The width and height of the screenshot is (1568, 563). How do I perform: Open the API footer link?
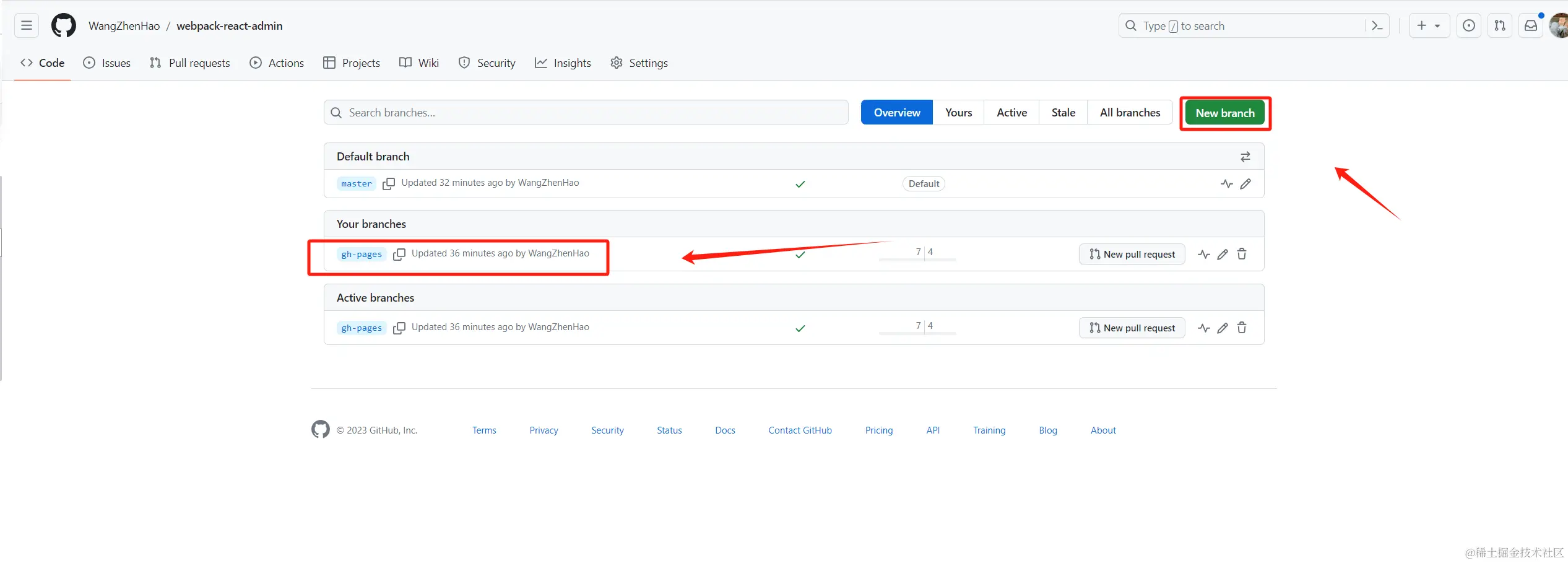tap(933, 430)
